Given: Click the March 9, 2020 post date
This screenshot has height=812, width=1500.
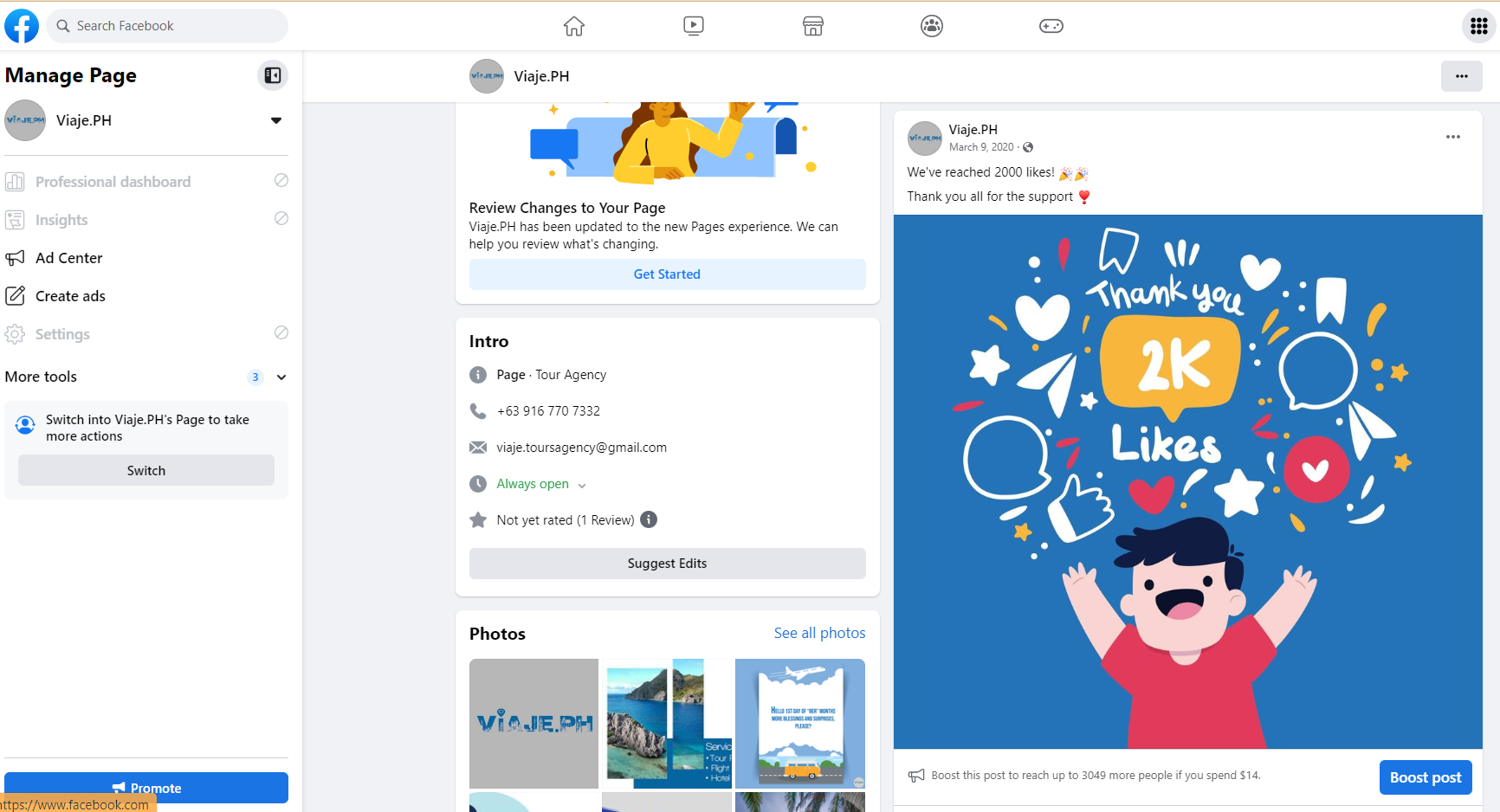Looking at the screenshot, I should [x=981, y=147].
